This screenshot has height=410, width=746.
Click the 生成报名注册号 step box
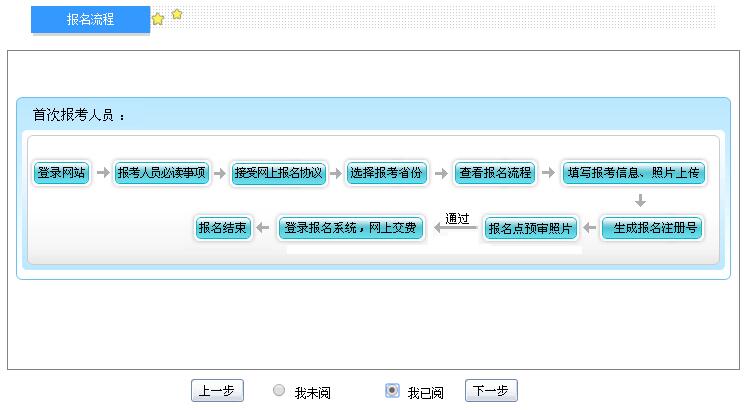click(651, 228)
